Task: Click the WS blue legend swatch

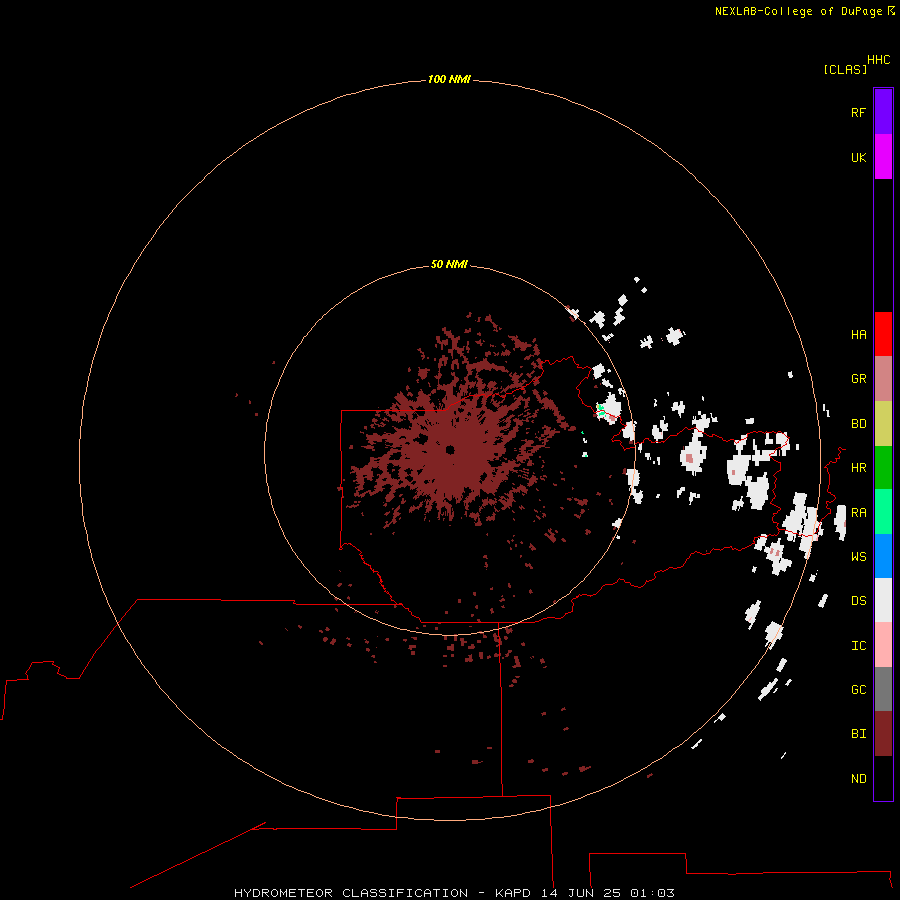Action: (883, 556)
